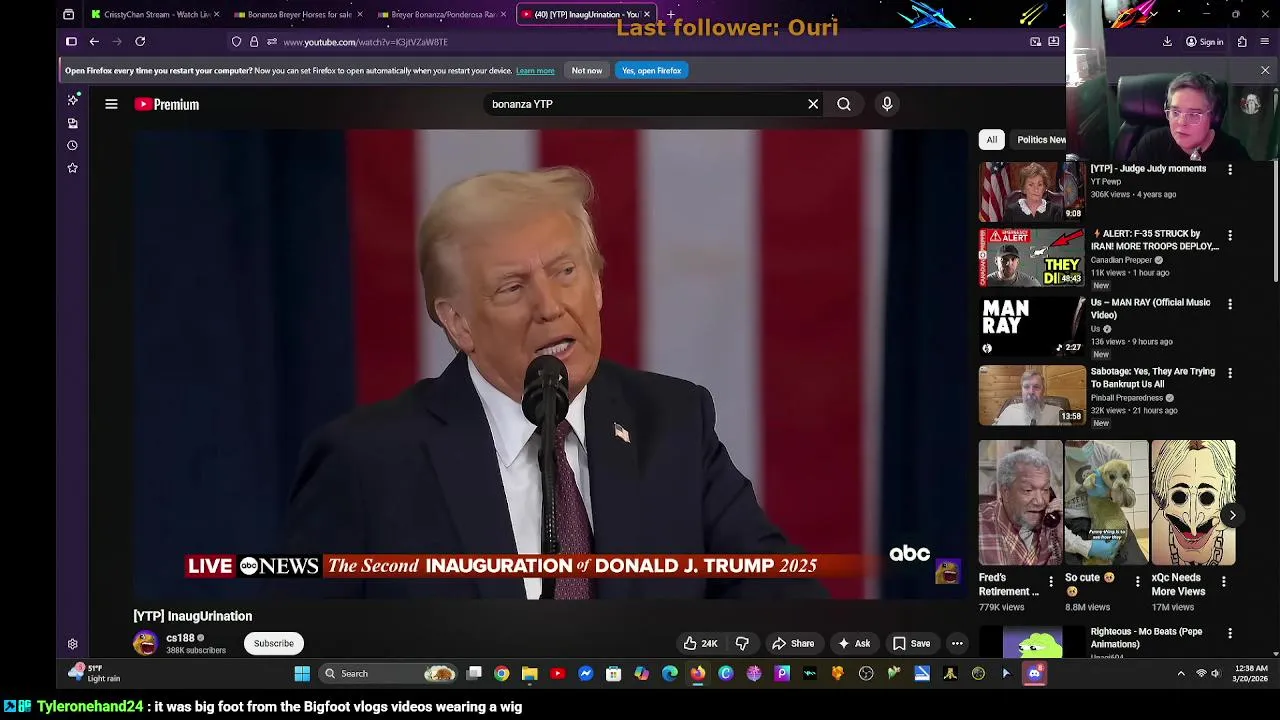Dismiss the Firefox startup notification bar

coord(1265,71)
